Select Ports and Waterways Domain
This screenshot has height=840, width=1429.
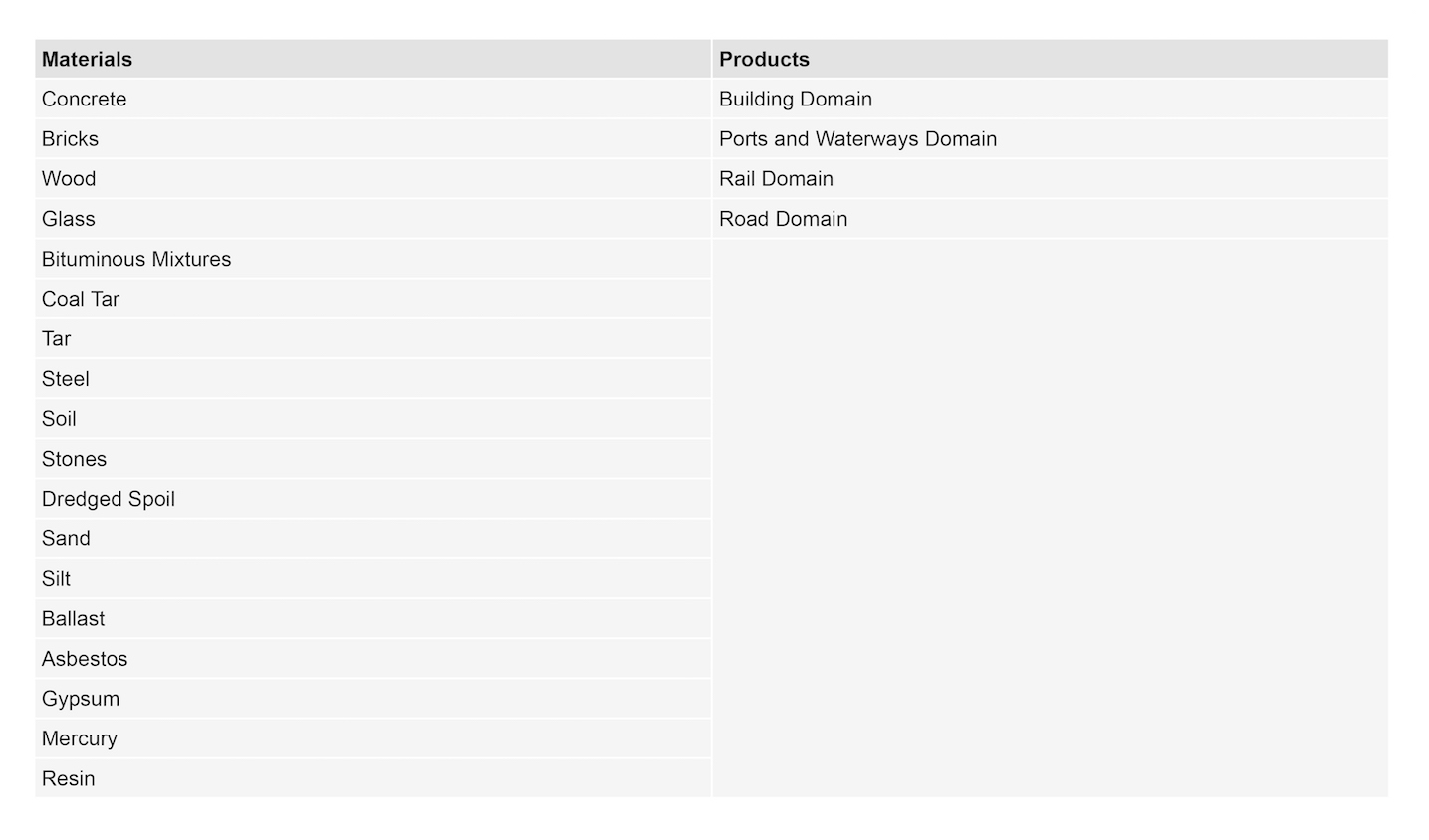[x=857, y=139]
